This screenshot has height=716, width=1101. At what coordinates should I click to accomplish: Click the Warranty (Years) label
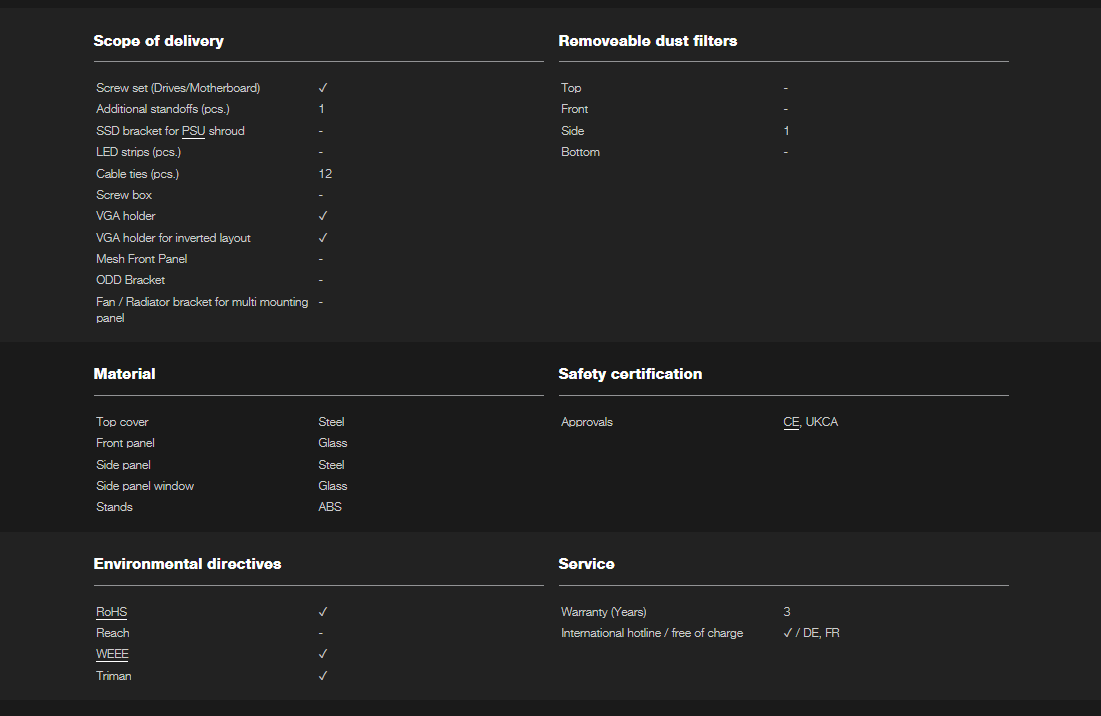[x=603, y=612]
